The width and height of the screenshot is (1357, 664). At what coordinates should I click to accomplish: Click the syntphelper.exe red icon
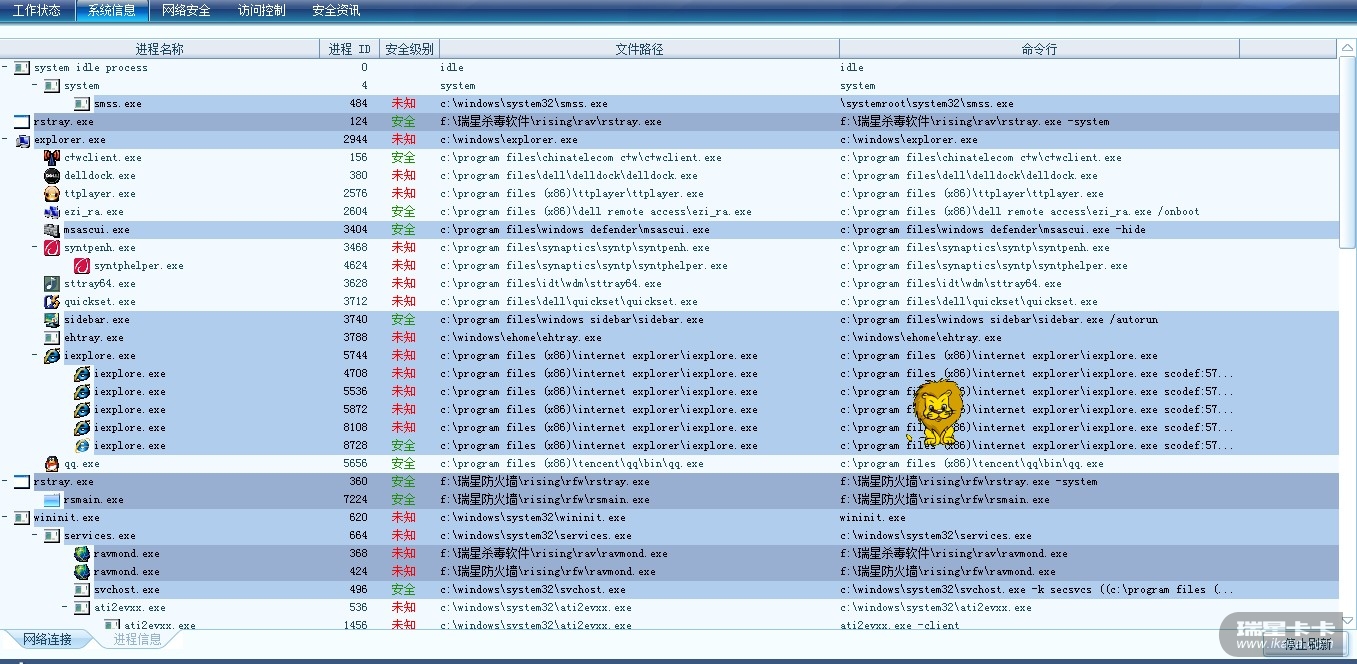[82, 266]
